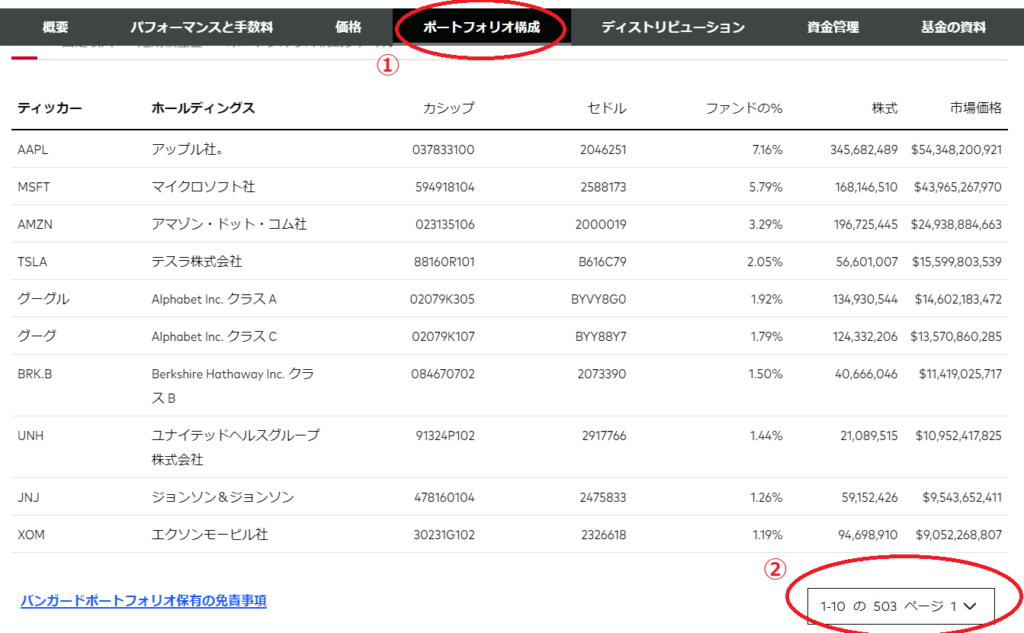Select the JNJ ticker cell
The width and height of the screenshot is (1024, 633).
pos(28,497)
